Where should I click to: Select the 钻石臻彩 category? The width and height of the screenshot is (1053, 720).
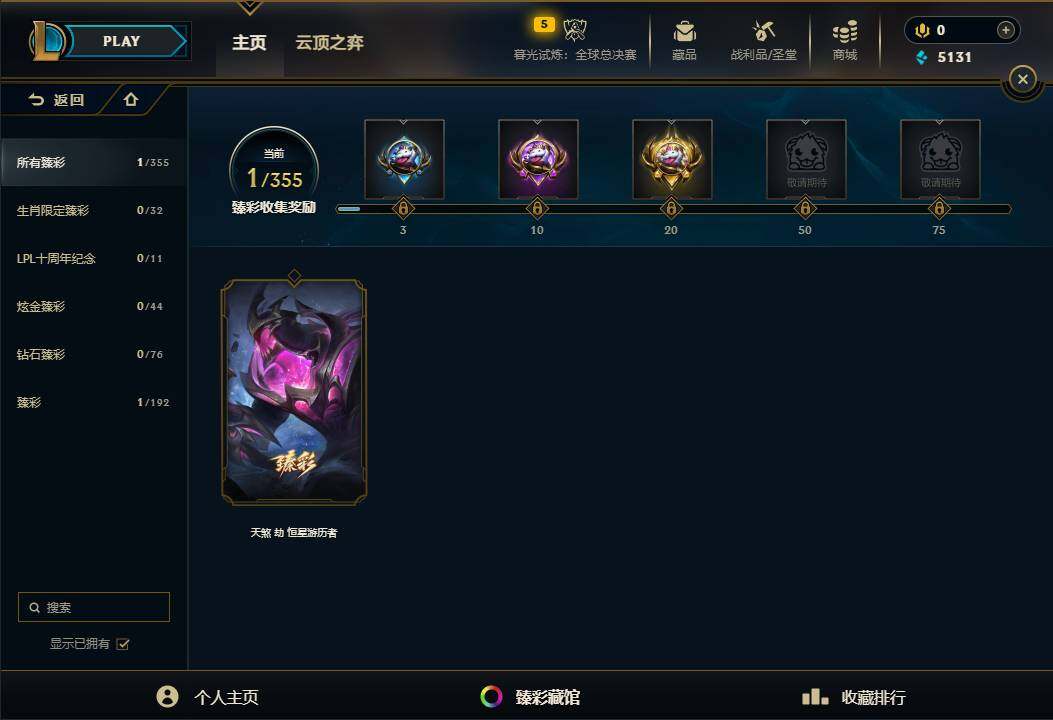(93, 354)
